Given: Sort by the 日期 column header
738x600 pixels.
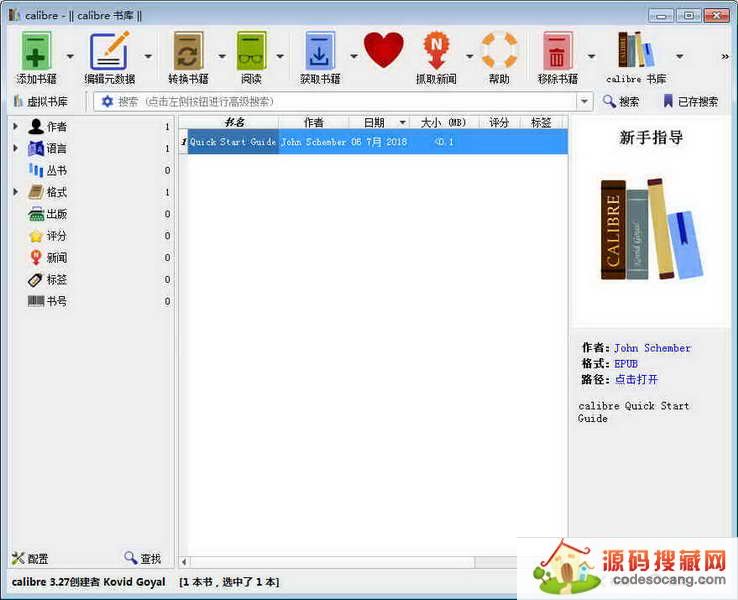Looking at the screenshot, I should coord(374,122).
